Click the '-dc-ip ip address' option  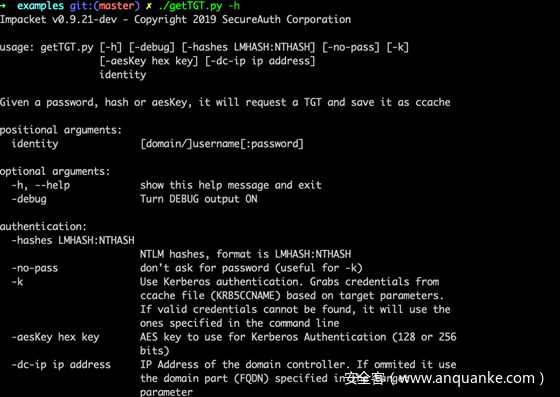coord(61,365)
